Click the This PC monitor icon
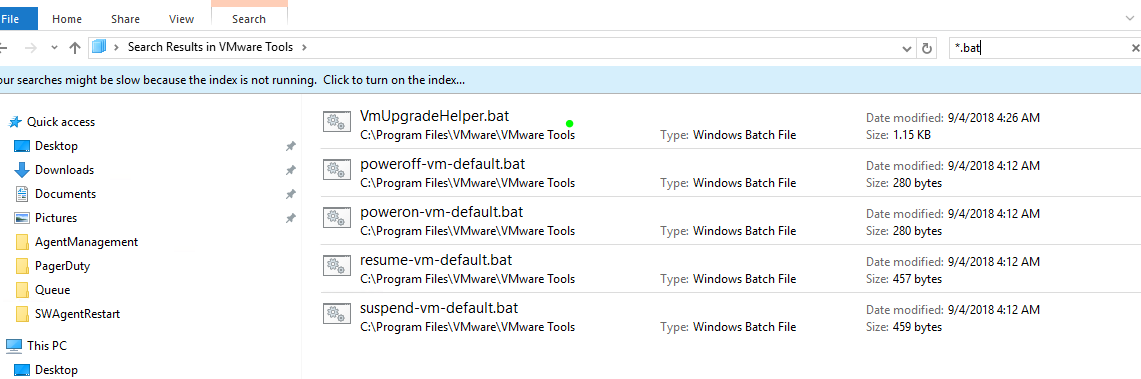The image size is (1141, 379). click(x=14, y=346)
